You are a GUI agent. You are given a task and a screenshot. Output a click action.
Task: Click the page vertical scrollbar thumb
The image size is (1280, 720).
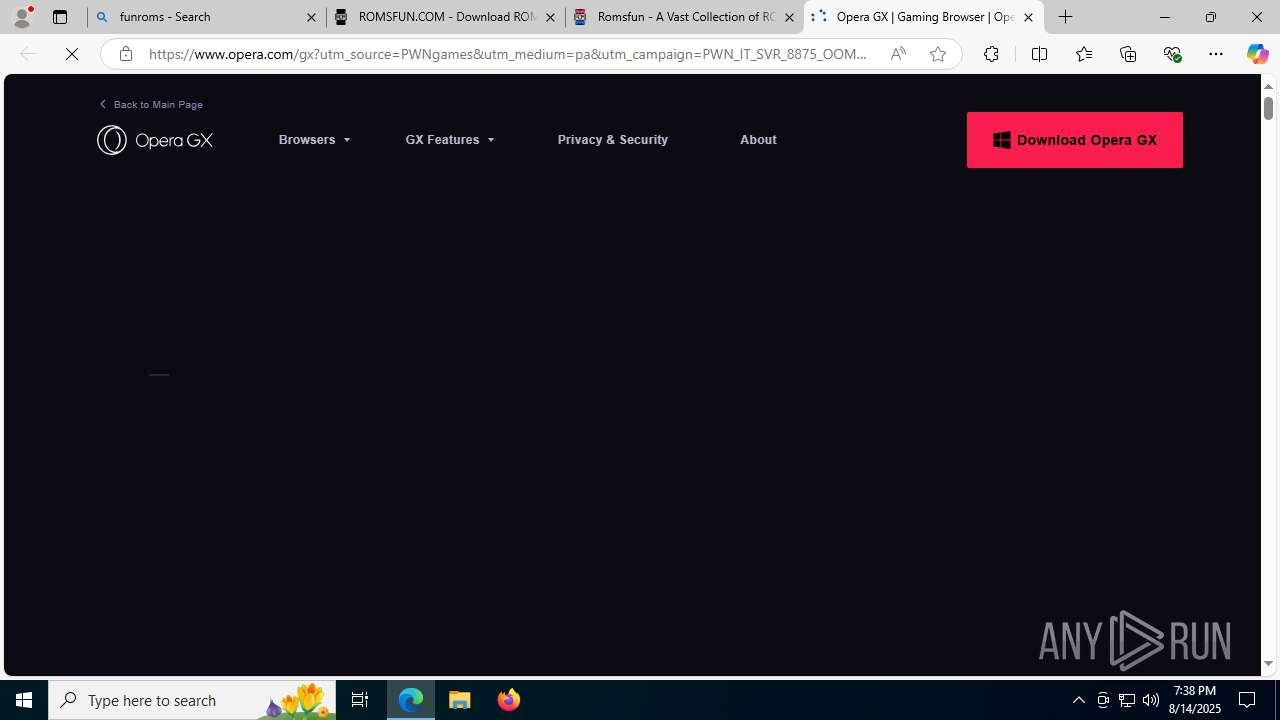tap(1268, 107)
